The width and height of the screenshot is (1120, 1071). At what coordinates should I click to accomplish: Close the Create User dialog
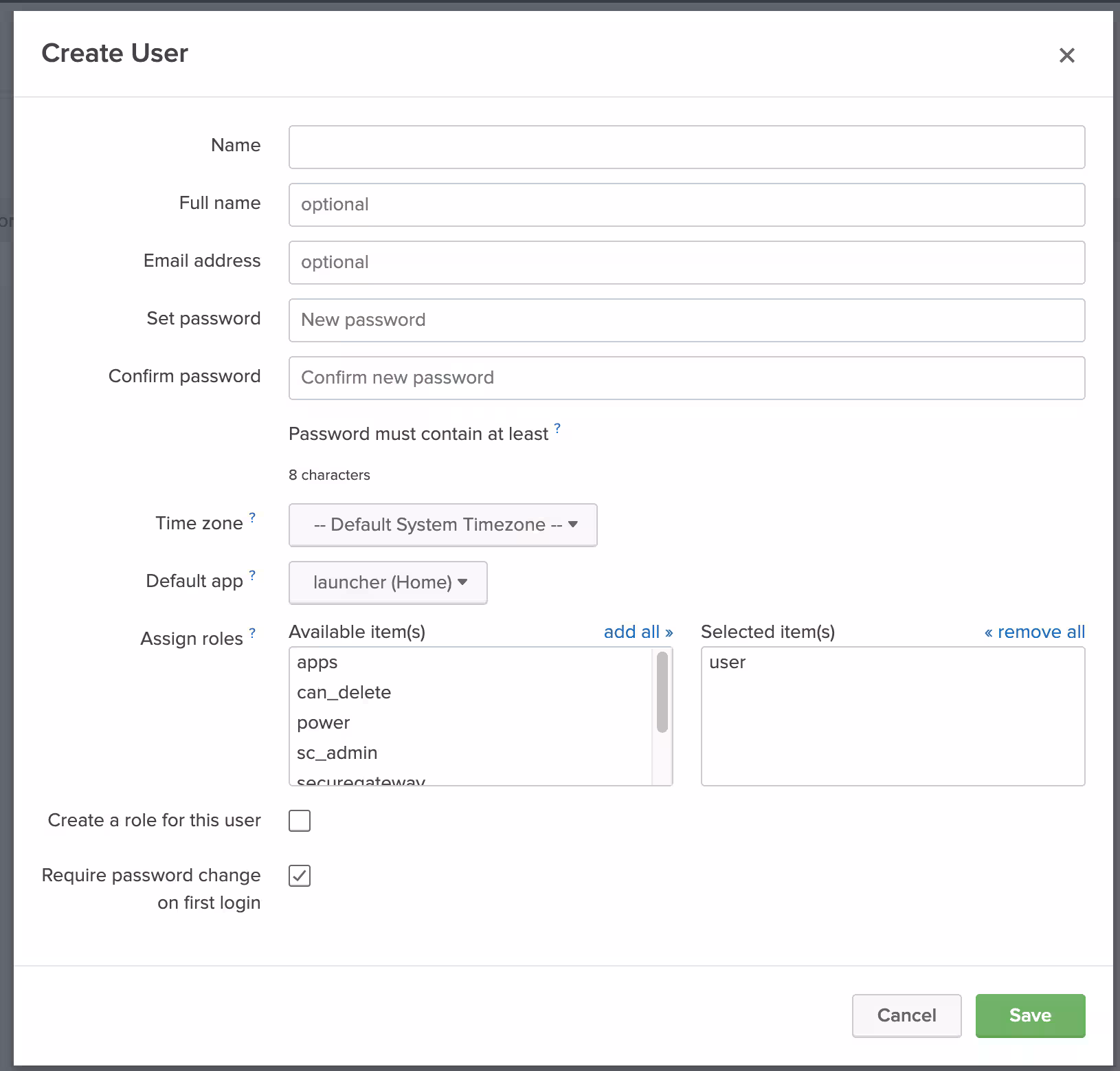click(x=1066, y=55)
